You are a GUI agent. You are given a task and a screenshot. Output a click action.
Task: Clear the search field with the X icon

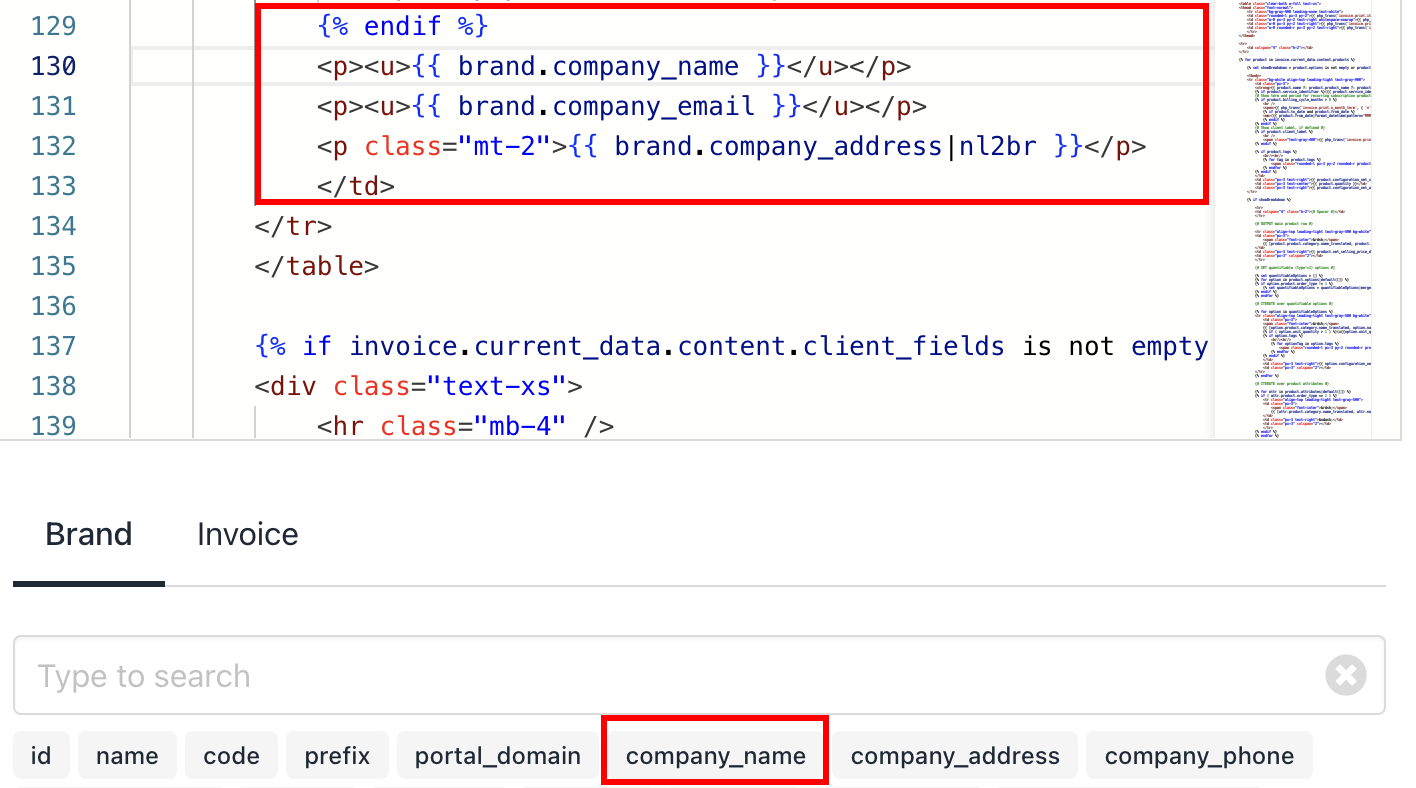click(1346, 676)
